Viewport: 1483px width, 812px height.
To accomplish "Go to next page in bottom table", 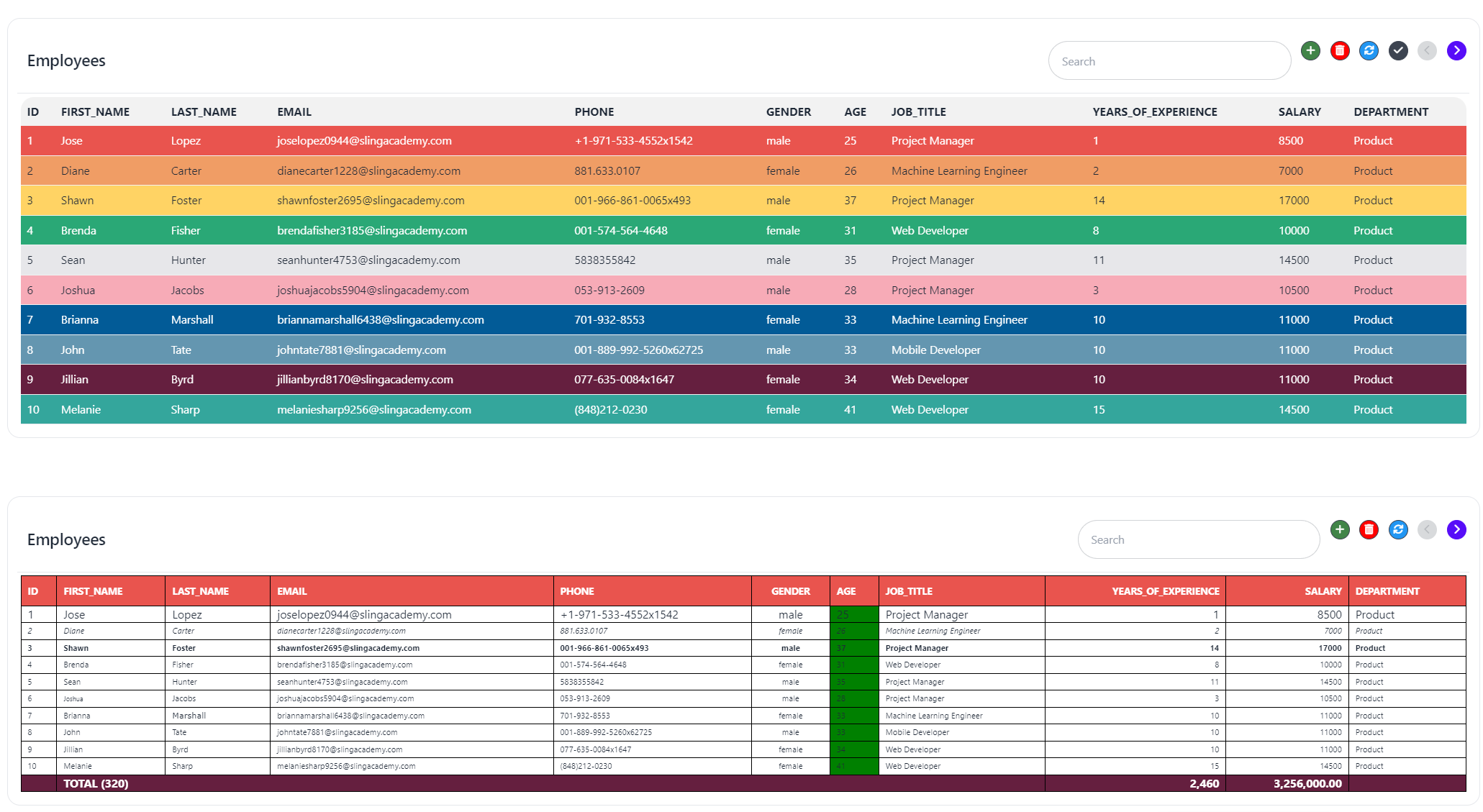I will tap(1456, 529).
